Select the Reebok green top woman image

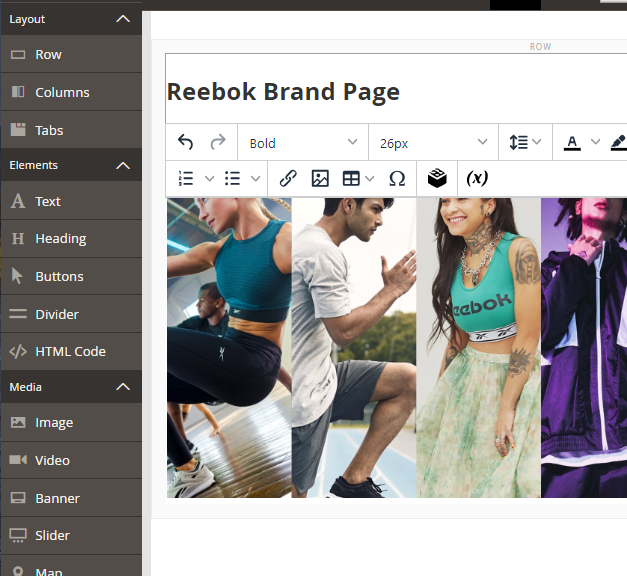479,348
